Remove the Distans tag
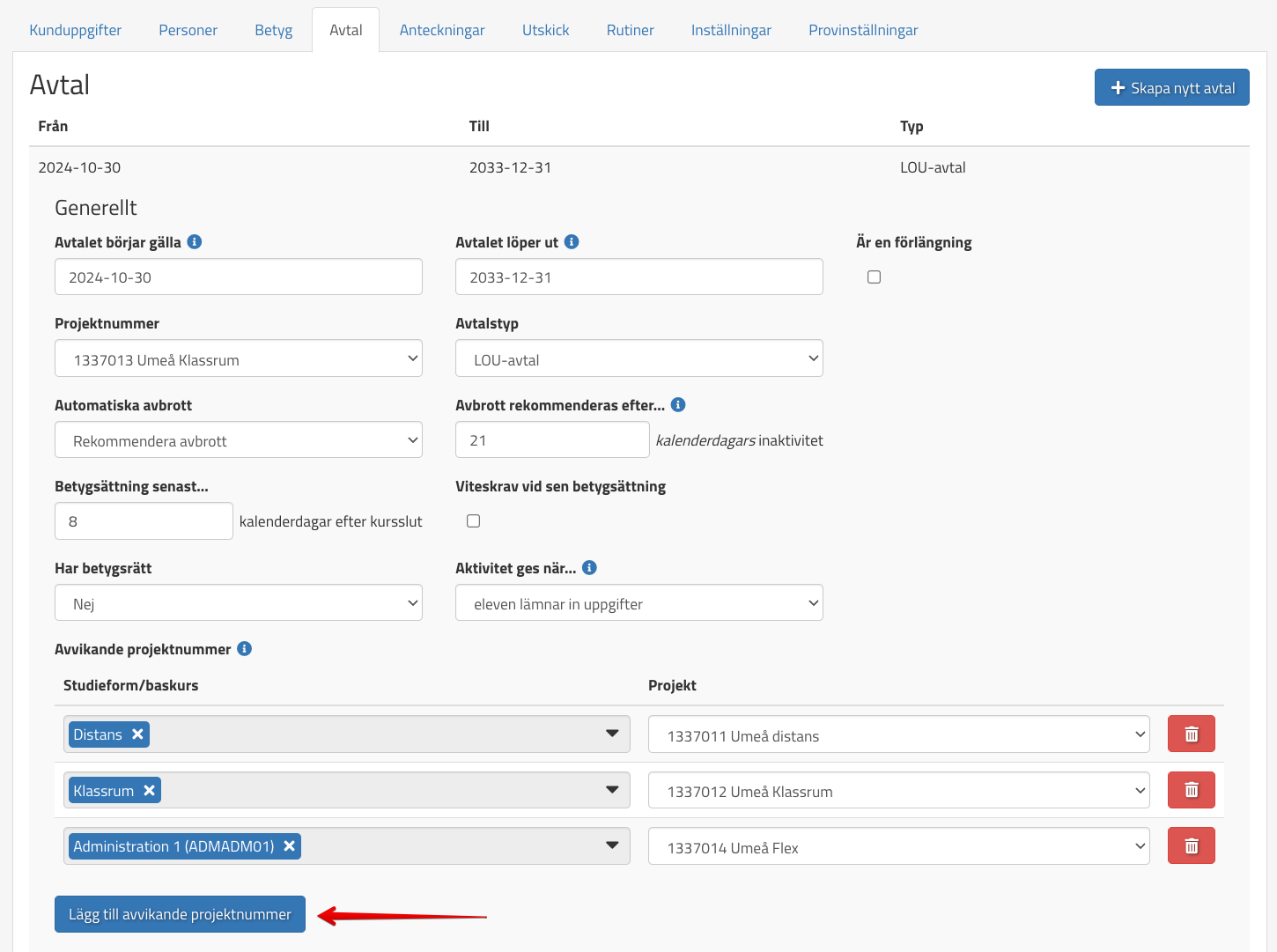This screenshot has height=952, width=1277. [x=137, y=734]
